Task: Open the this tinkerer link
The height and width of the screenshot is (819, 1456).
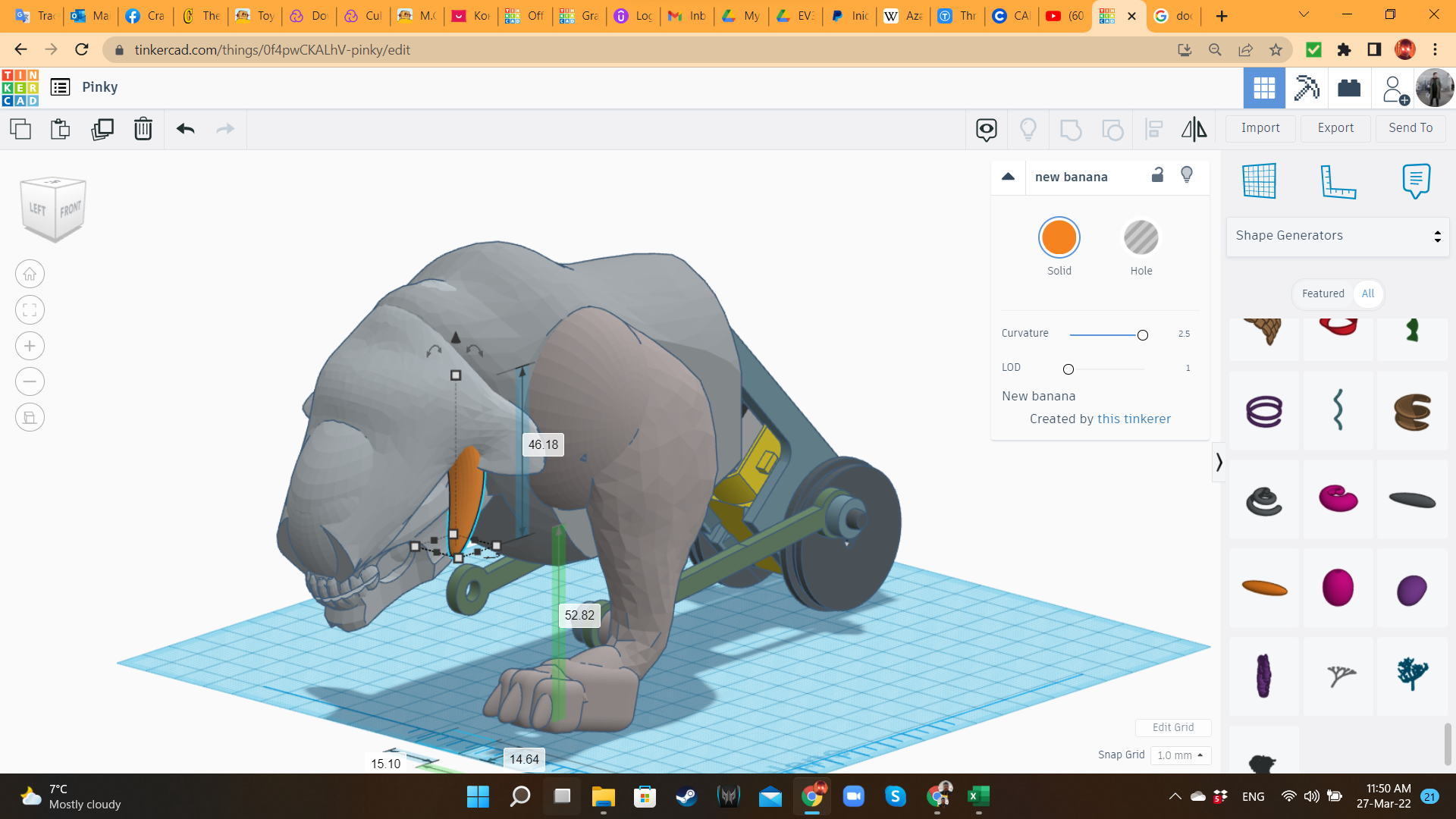Action: click(x=1134, y=419)
